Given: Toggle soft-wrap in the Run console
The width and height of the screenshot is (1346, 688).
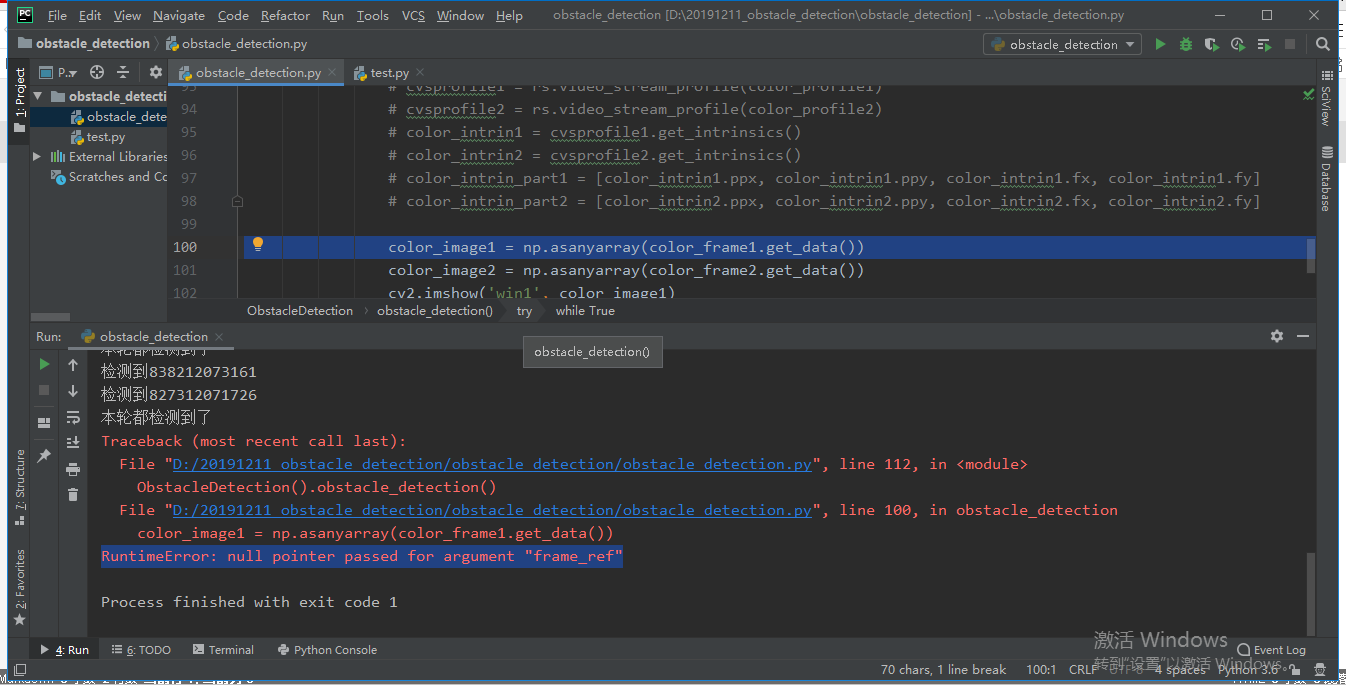Looking at the screenshot, I should 72,419.
